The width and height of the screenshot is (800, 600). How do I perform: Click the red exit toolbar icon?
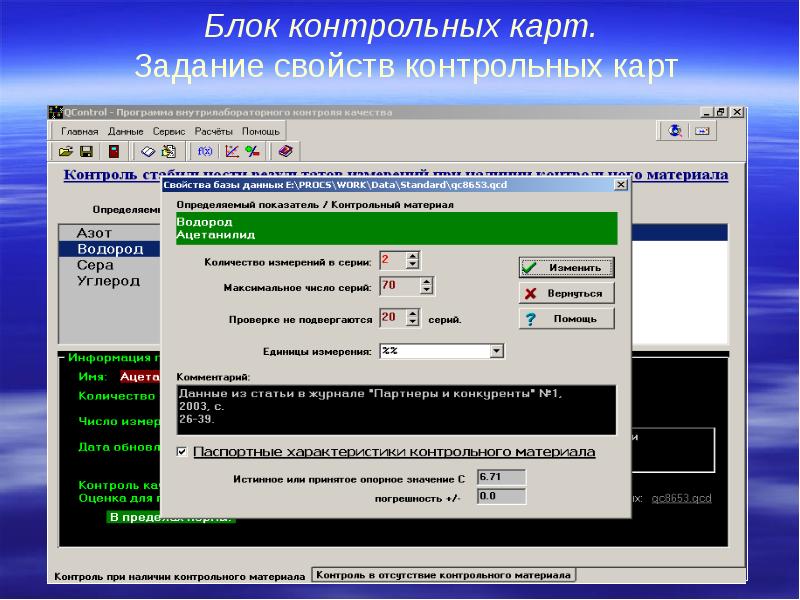point(114,150)
